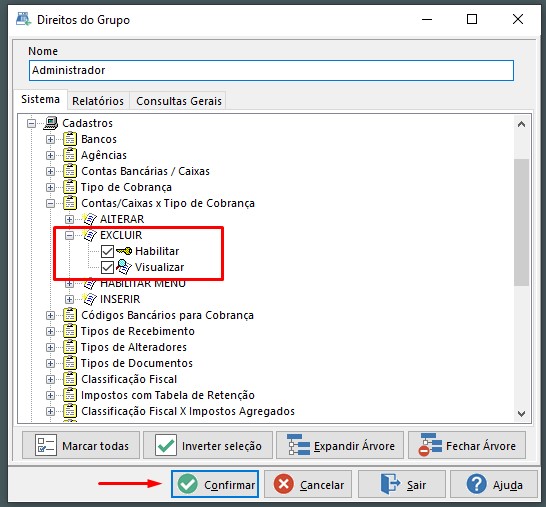Click the Fechar Árvore button
This screenshot has height=507, width=546.
point(467,445)
